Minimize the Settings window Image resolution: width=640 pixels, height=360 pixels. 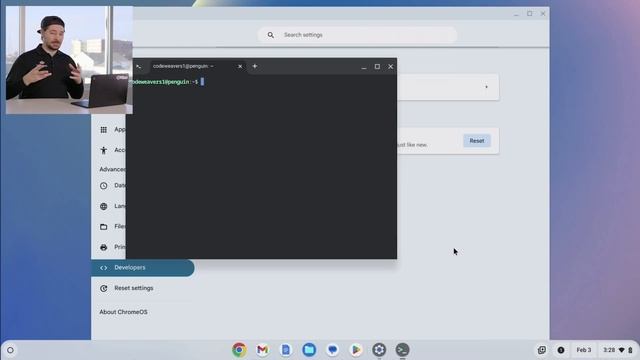coord(516,14)
